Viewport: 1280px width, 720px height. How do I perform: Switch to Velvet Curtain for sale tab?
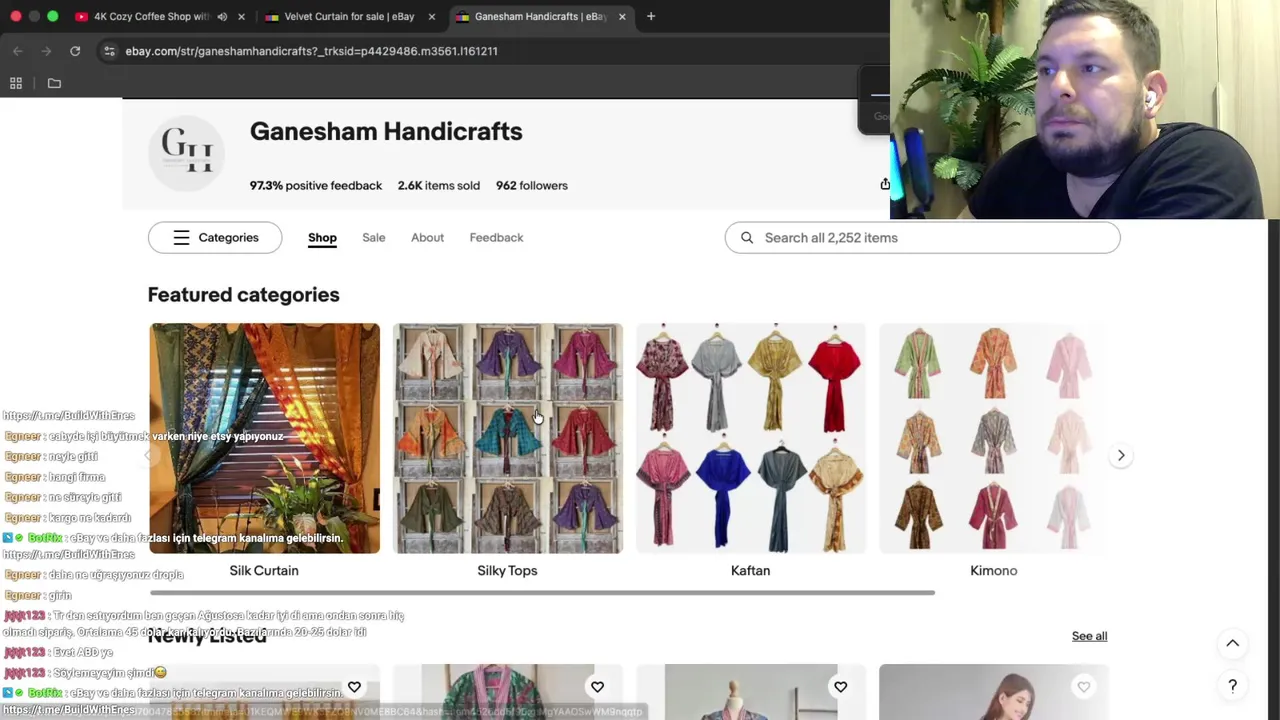click(348, 16)
